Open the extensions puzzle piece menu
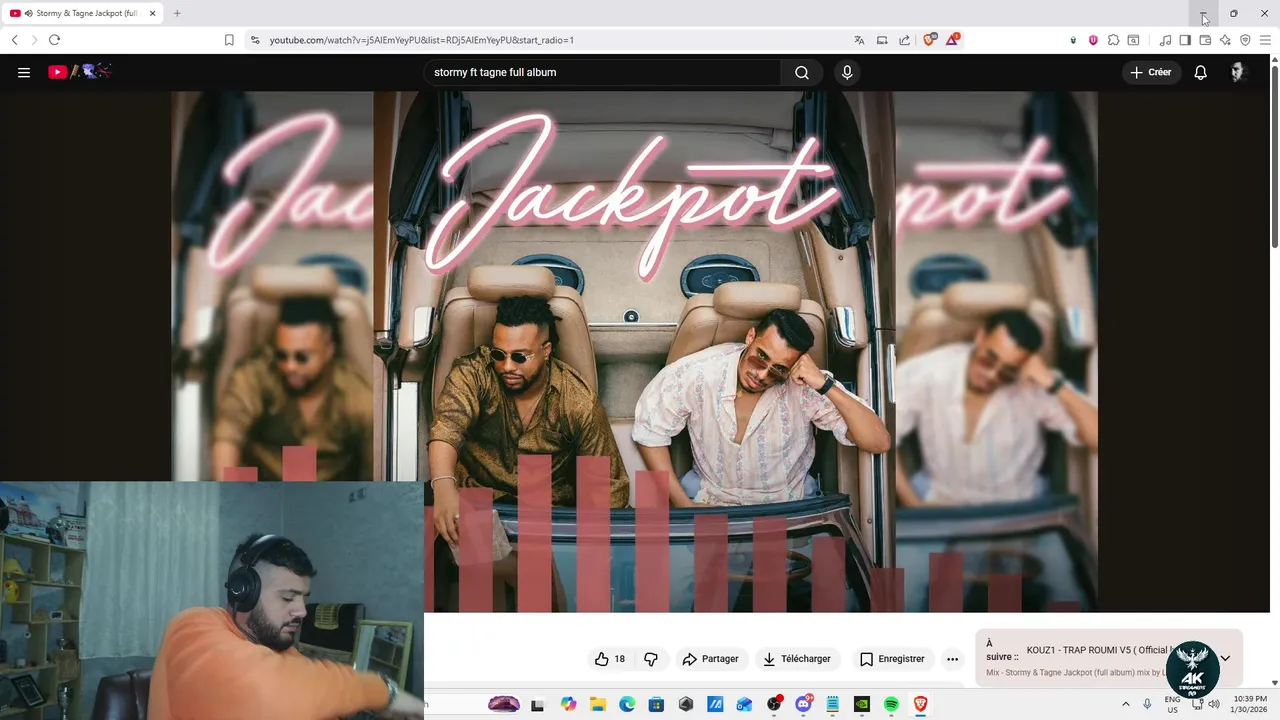 click(1113, 40)
